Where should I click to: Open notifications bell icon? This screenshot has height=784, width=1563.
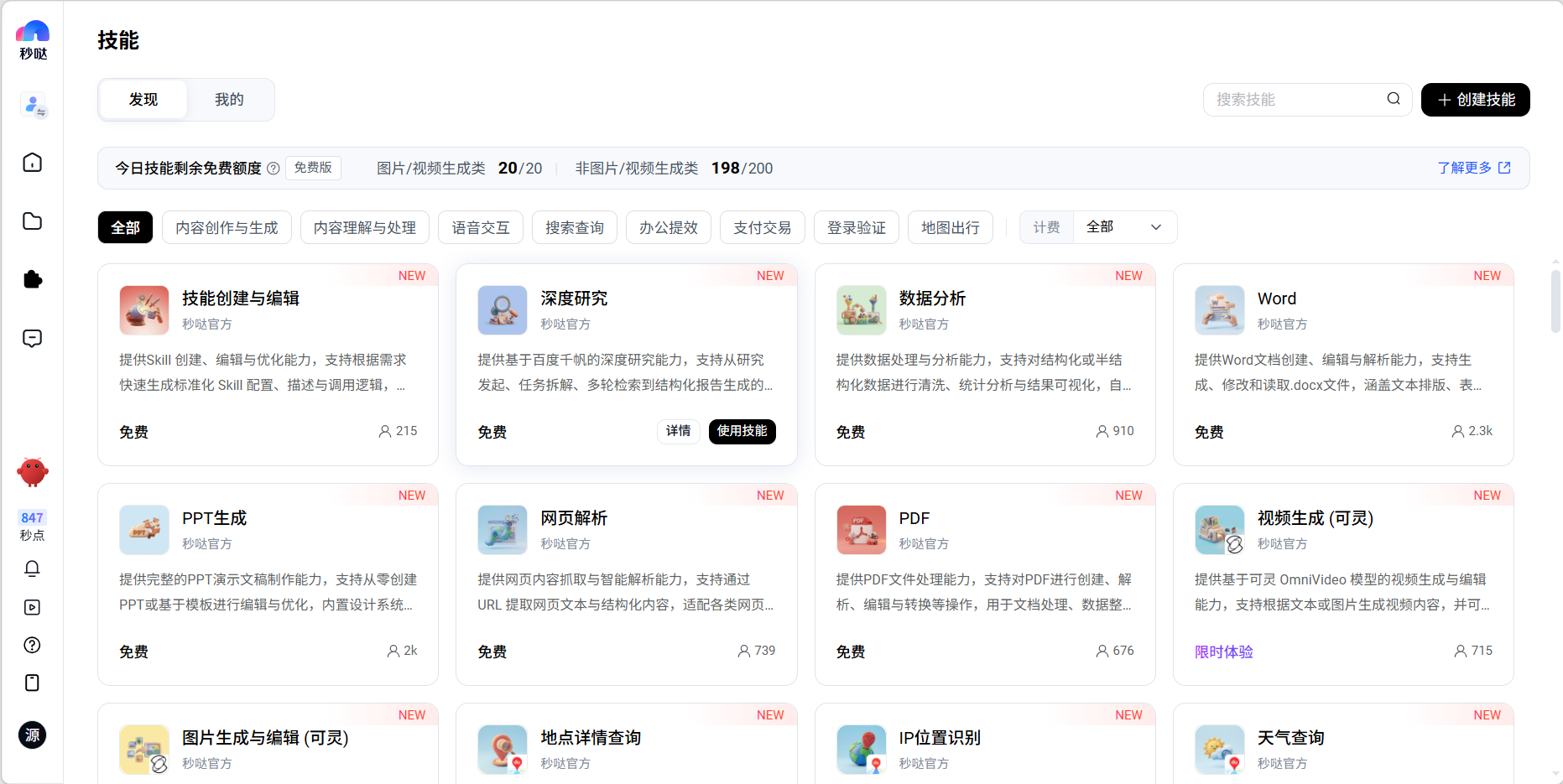tap(32, 569)
